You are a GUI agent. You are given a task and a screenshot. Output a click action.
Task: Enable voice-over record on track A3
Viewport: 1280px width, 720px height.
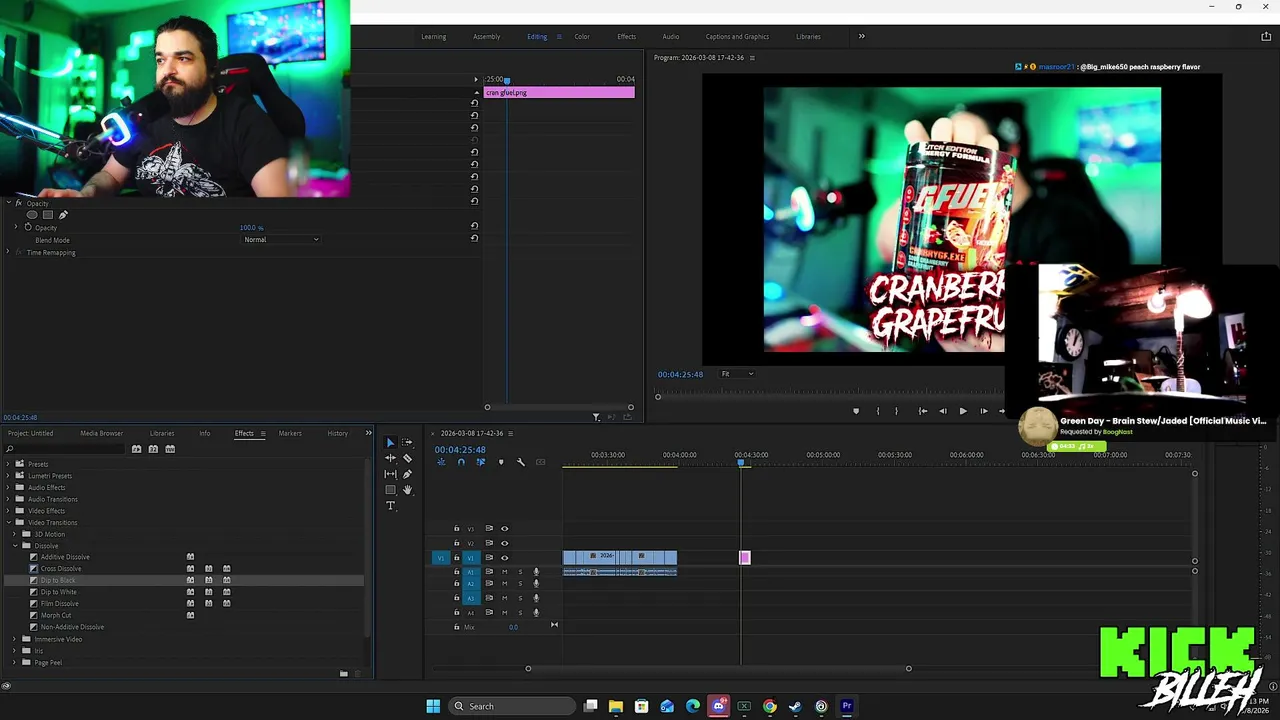(536, 598)
